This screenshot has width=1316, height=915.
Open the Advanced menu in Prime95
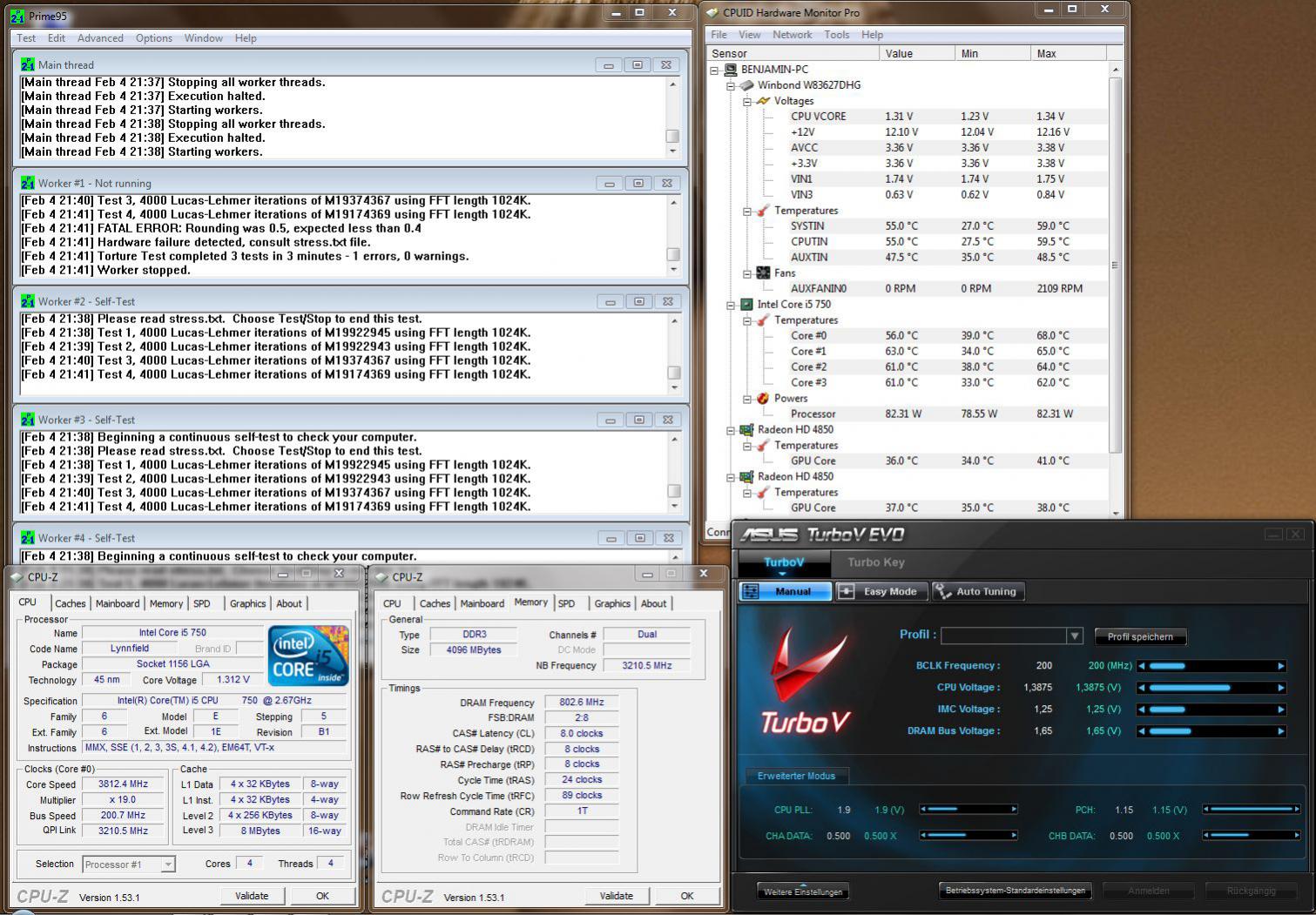click(100, 38)
